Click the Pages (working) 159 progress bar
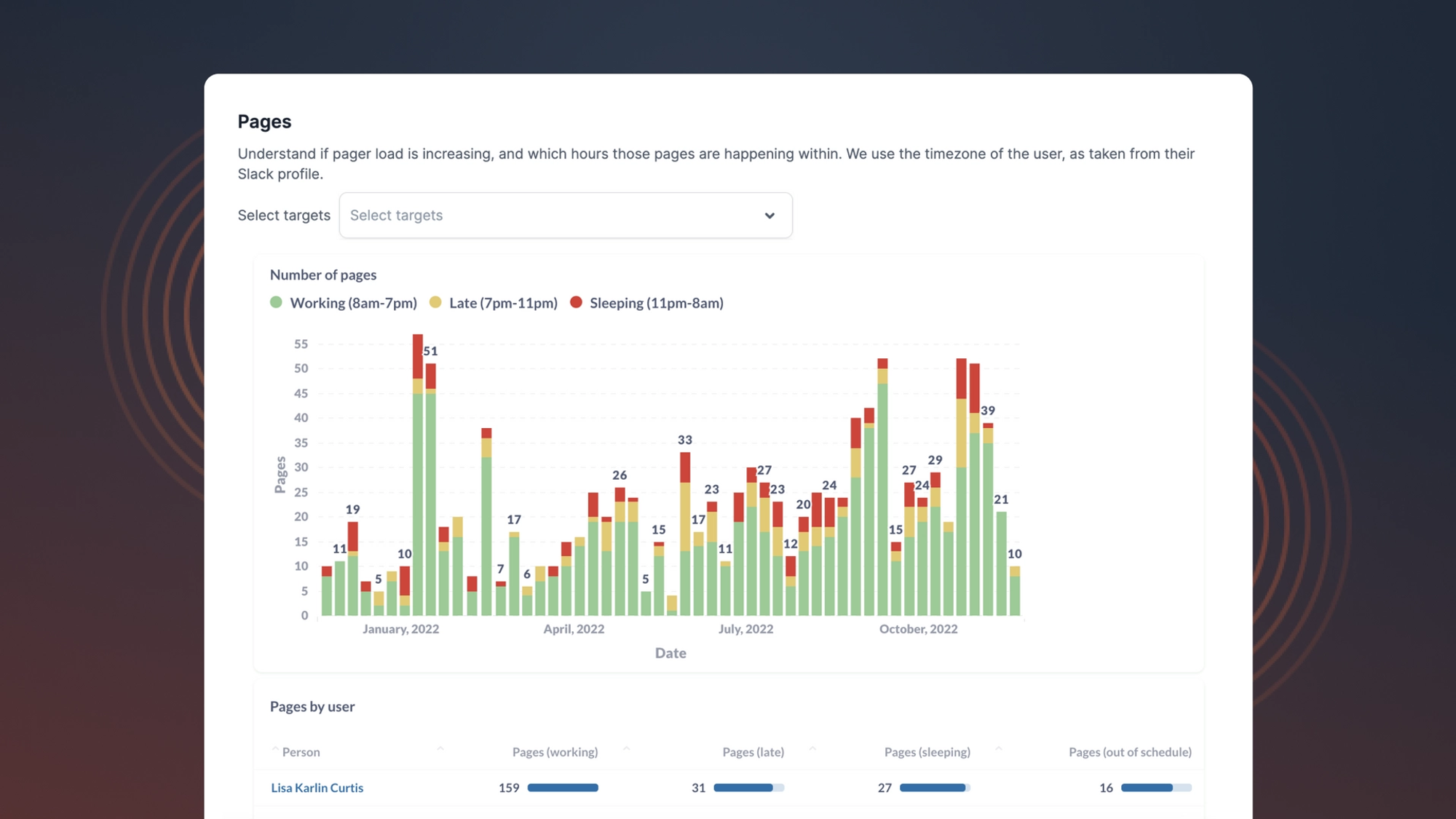 pyautogui.click(x=562, y=788)
